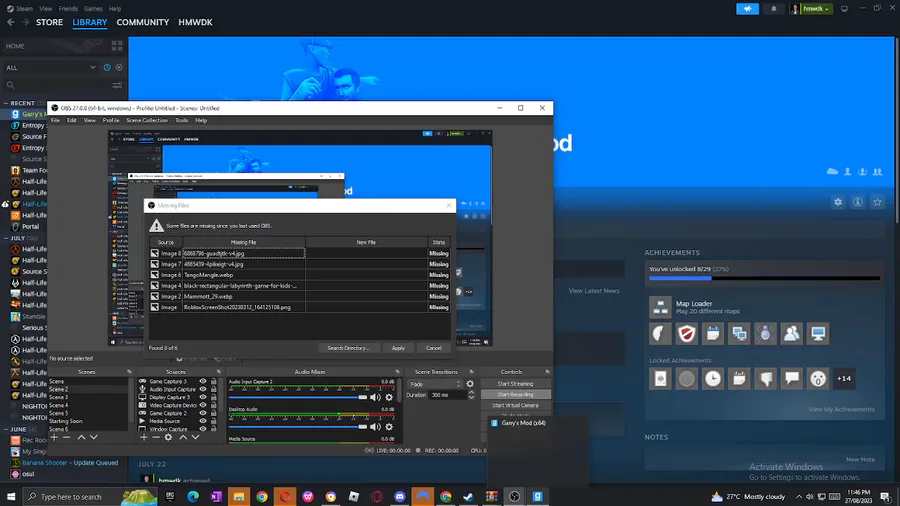This screenshot has width=900, height=506.
Task: Select the red shield achievement icon
Action: coord(686,333)
